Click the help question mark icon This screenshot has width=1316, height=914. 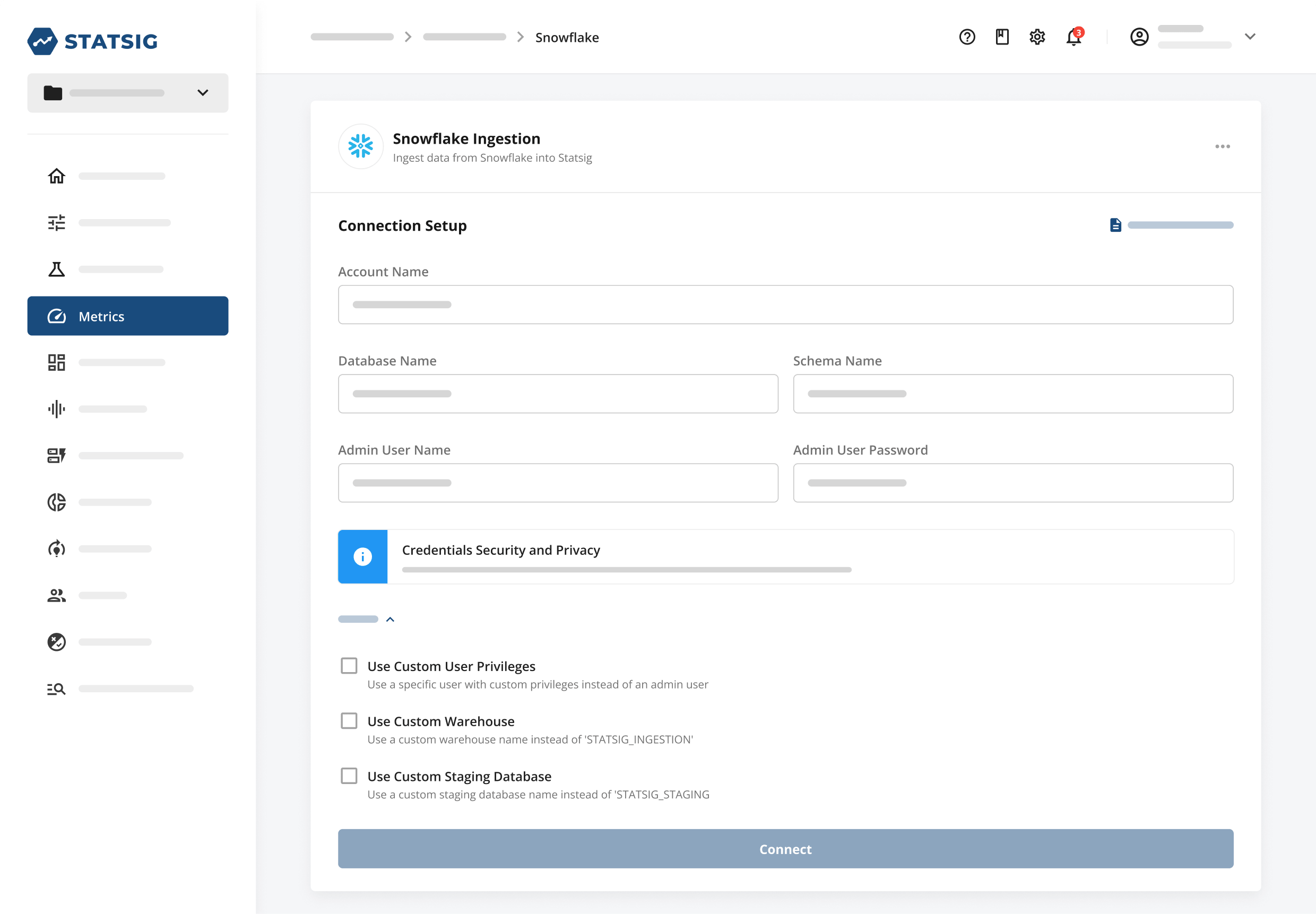[967, 37]
